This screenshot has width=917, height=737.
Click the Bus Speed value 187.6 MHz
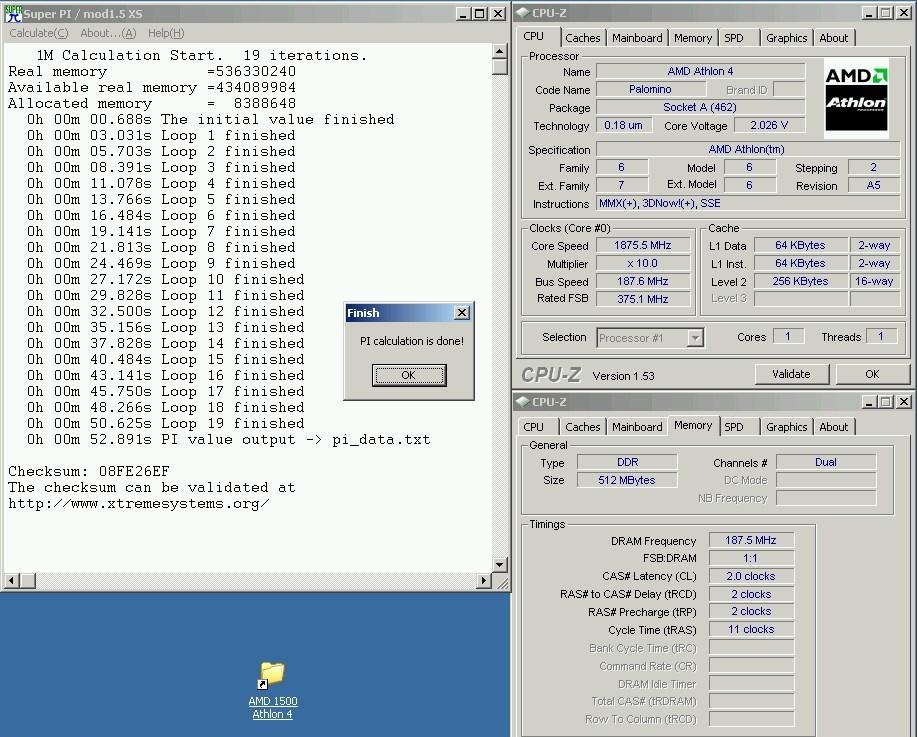click(x=643, y=281)
